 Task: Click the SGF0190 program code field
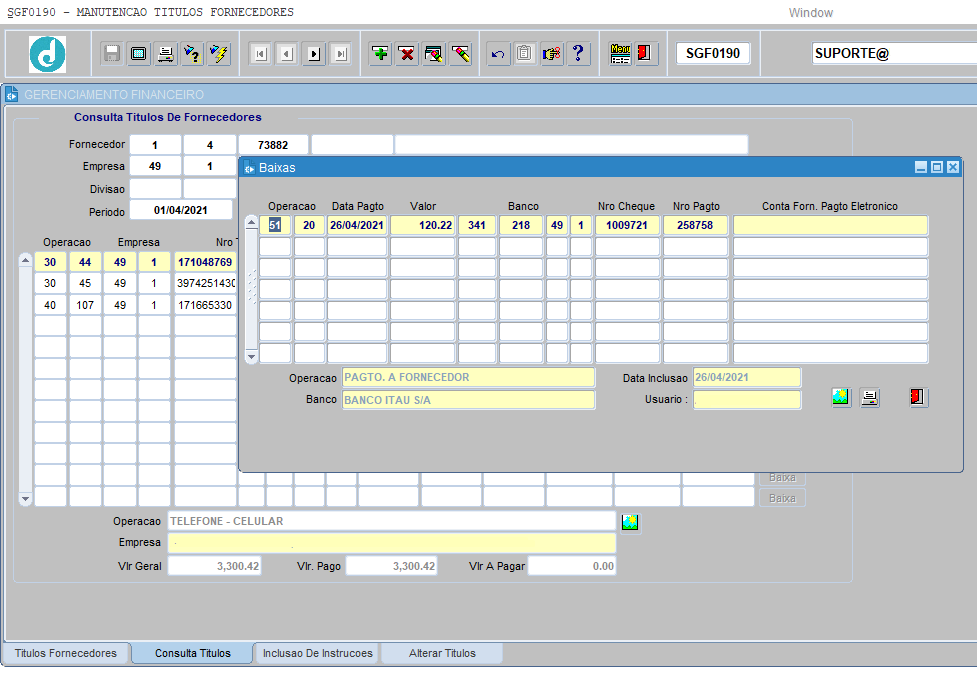713,54
